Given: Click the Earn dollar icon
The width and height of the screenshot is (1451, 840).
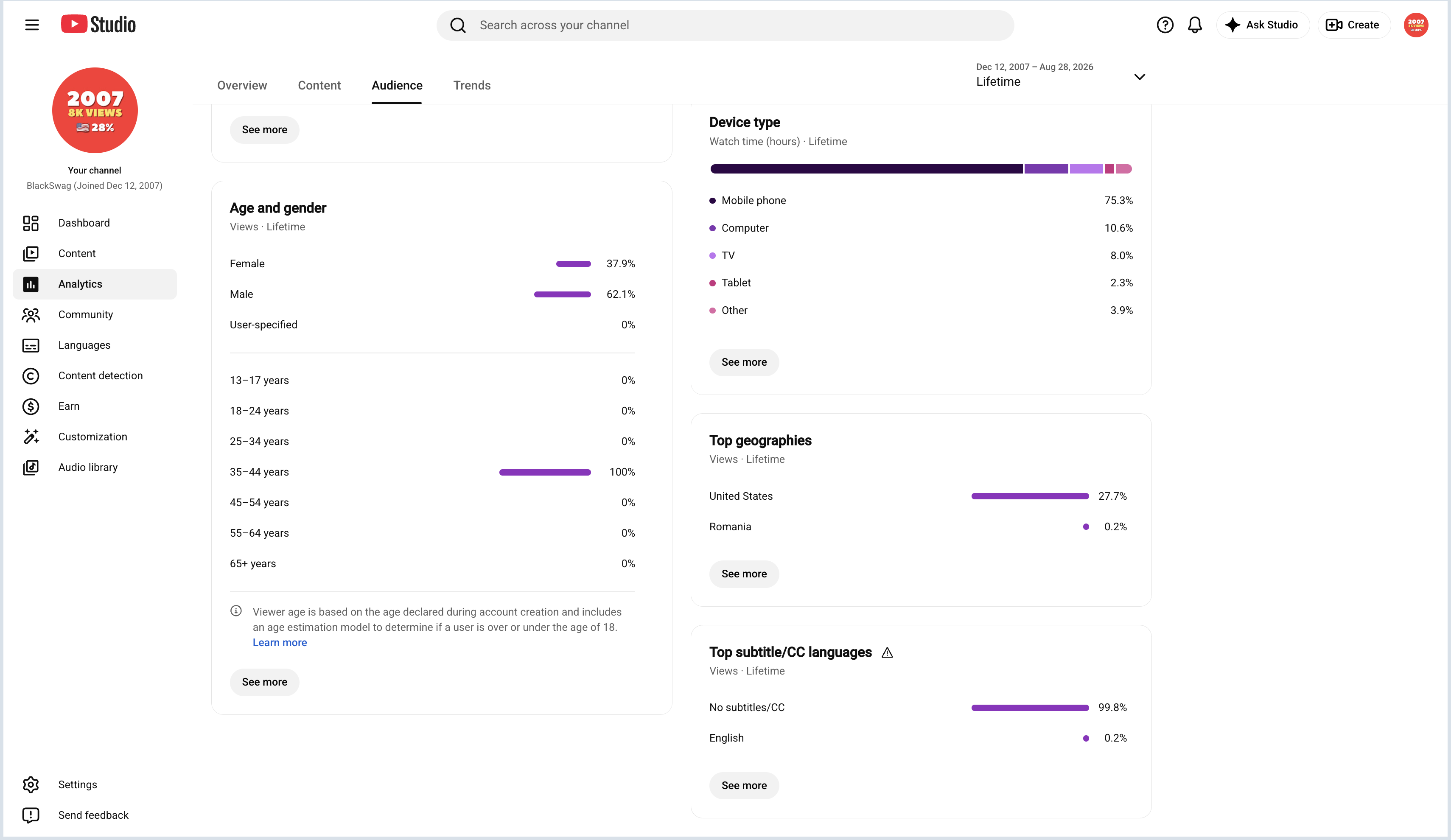Looking at the screenshot, I should 31,406.
